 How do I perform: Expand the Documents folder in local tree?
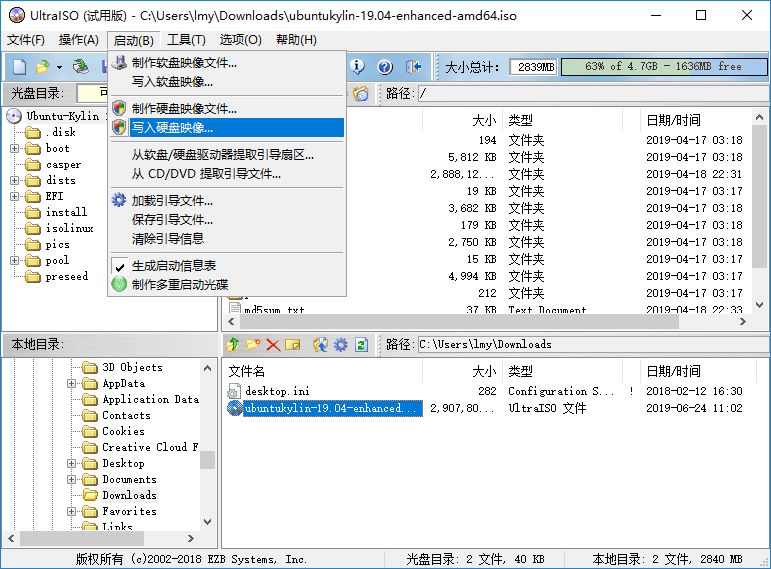72,479
